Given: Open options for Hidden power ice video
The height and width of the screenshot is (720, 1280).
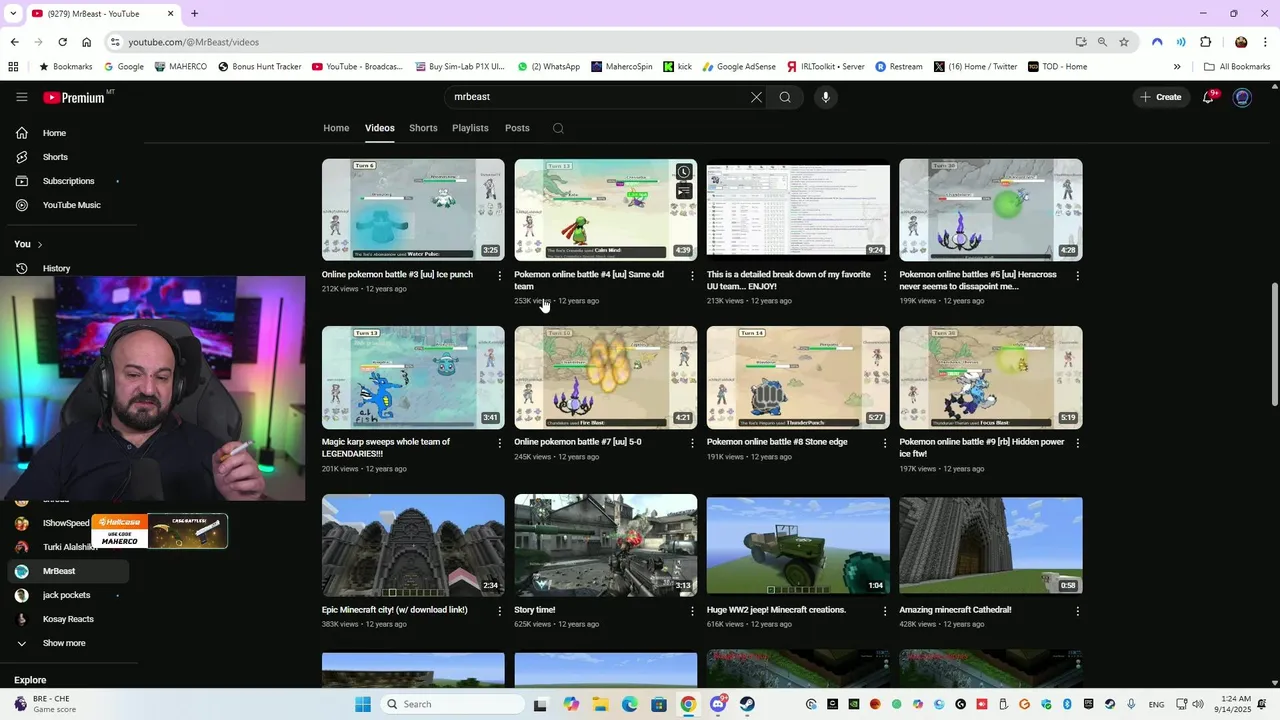Looking at the screenshot, I should pos(1077,443).
